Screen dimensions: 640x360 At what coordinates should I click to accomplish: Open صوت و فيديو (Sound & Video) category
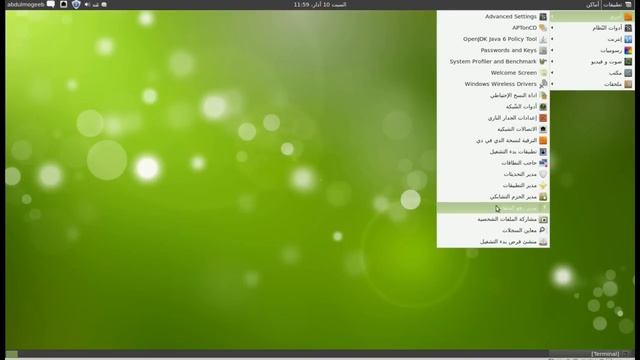[592, 62]
